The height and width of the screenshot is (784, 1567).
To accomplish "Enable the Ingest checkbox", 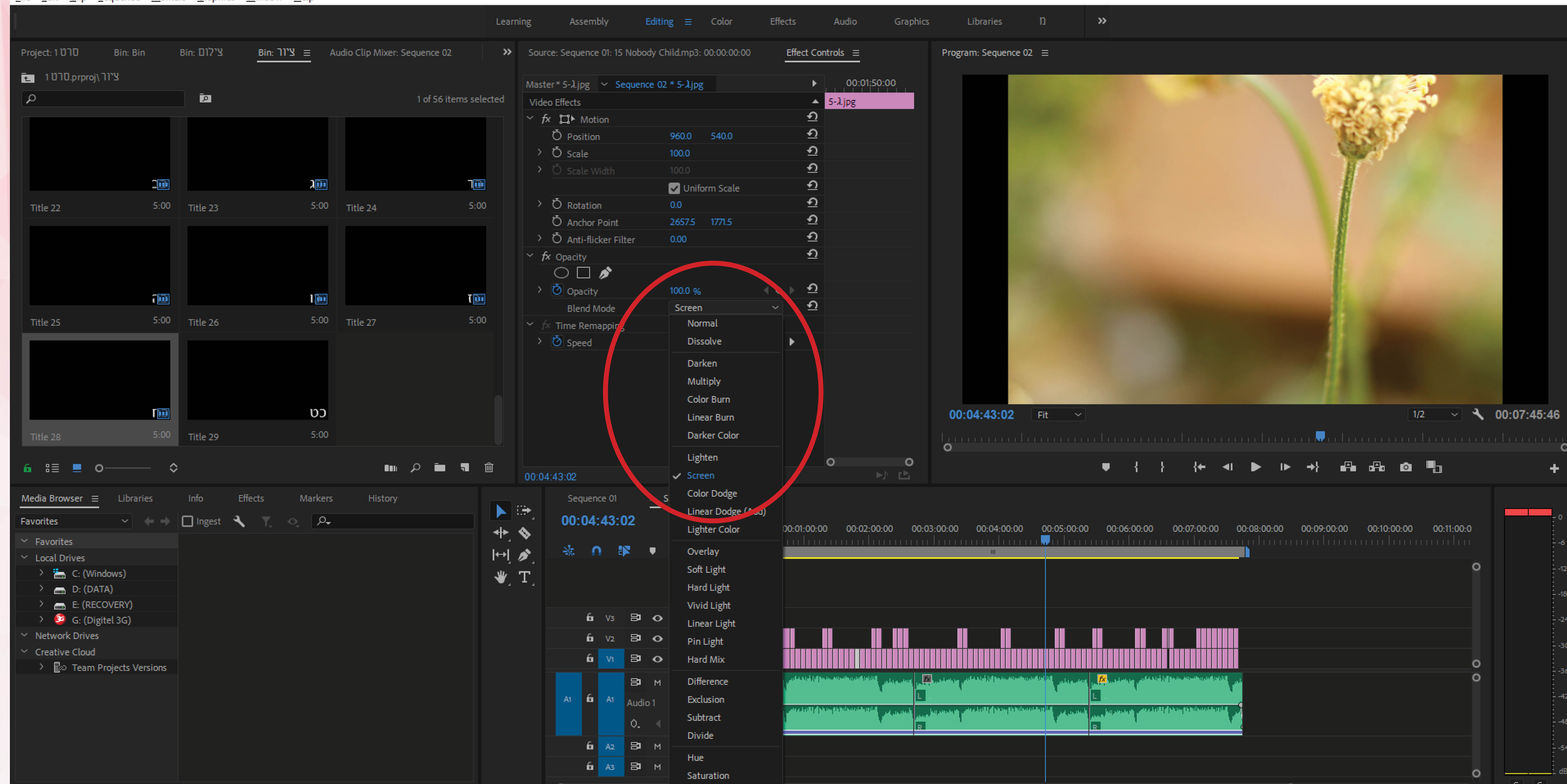I will 187,521.
